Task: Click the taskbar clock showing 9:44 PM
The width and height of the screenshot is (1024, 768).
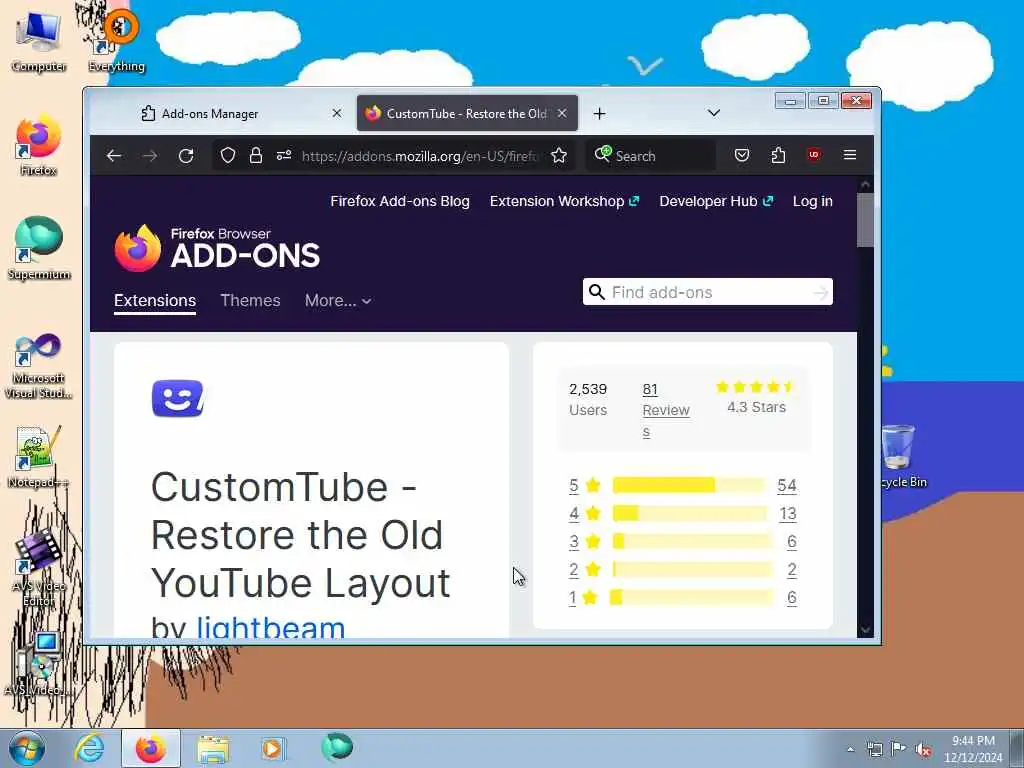Action: [973, 749]
